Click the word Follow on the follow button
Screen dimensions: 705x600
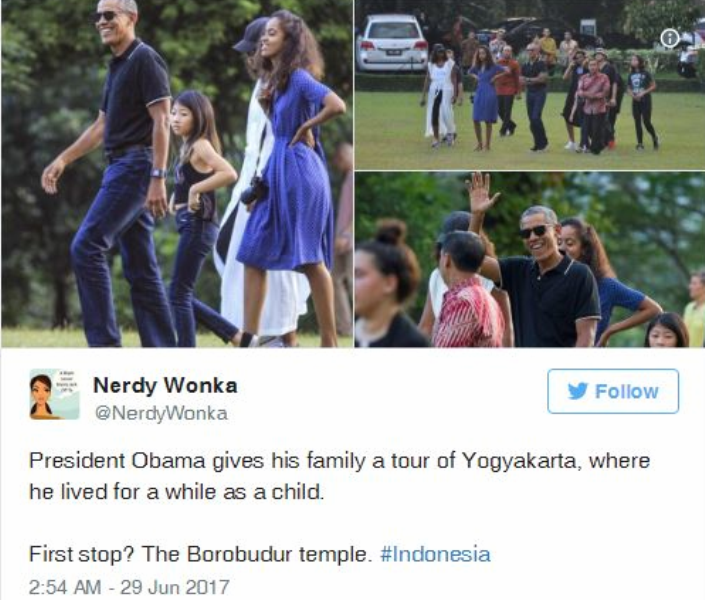point(627,391)
